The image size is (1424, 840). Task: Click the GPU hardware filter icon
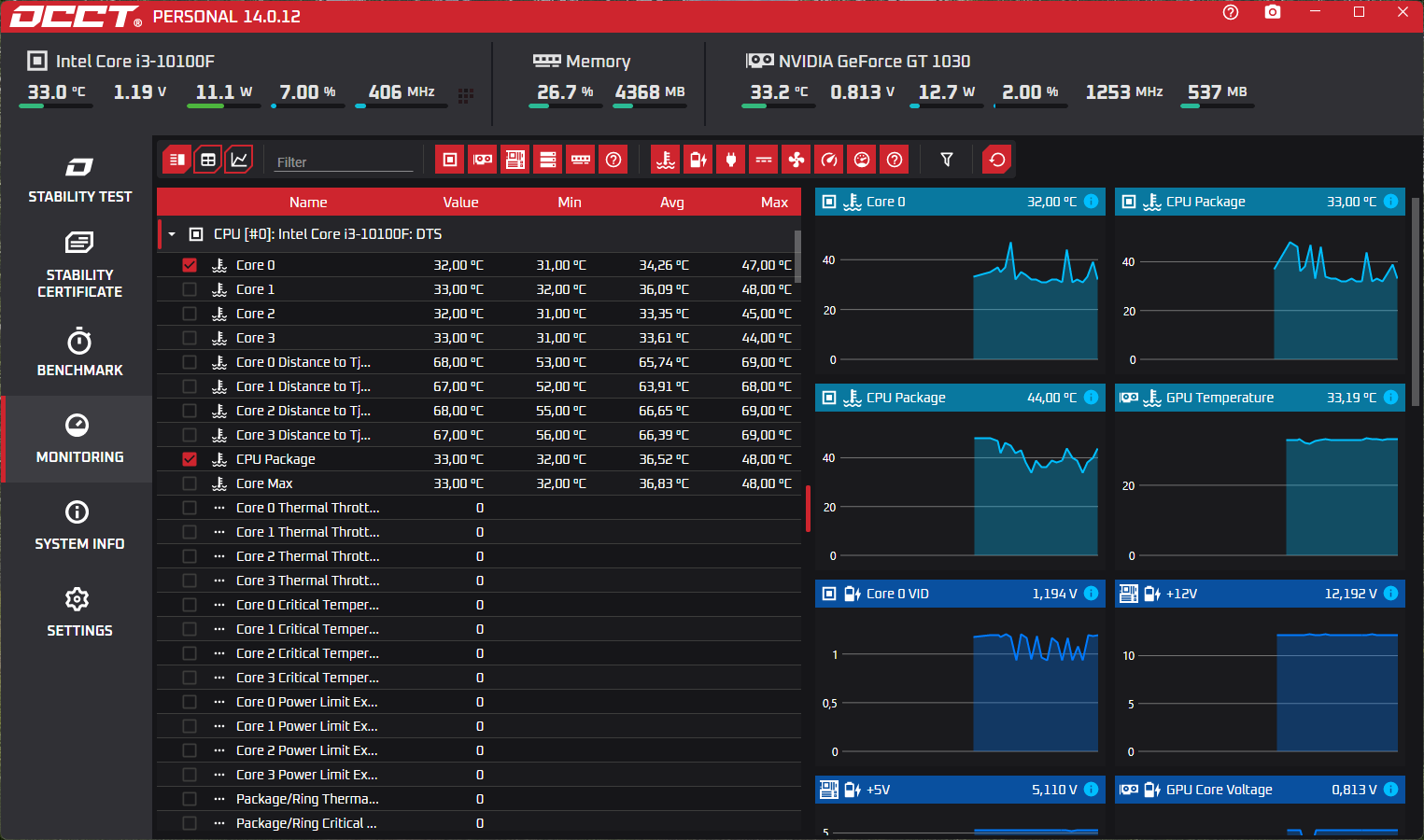coord(483,160)
